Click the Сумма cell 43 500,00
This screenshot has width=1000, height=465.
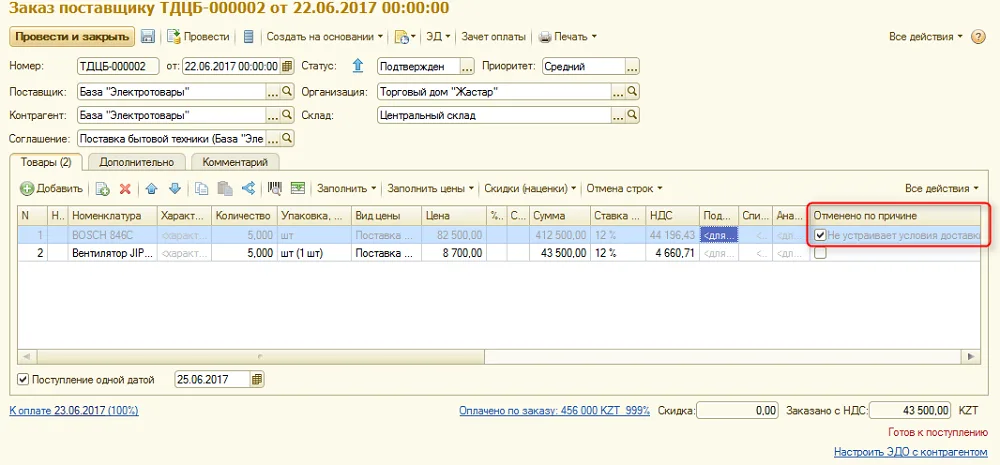coord(560,253)
